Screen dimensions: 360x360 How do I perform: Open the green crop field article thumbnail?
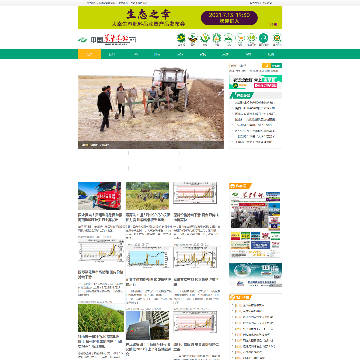coord(101,318)
